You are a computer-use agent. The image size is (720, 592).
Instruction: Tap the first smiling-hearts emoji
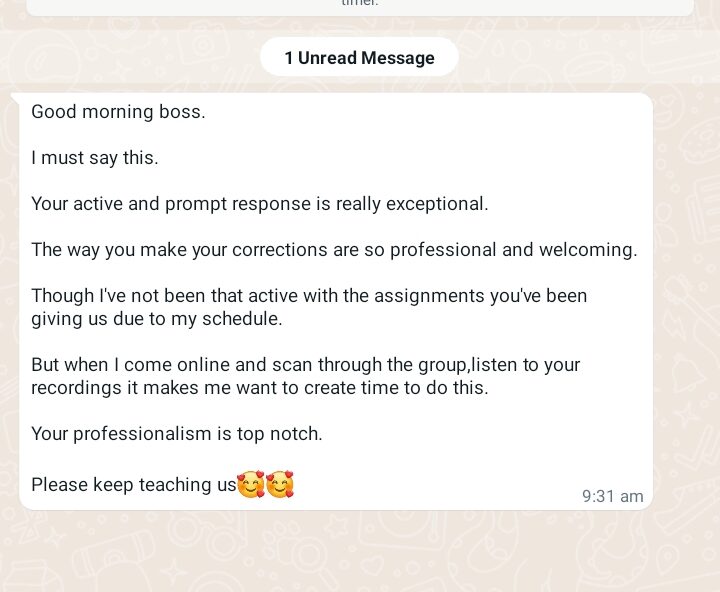[x=251, y=484]
